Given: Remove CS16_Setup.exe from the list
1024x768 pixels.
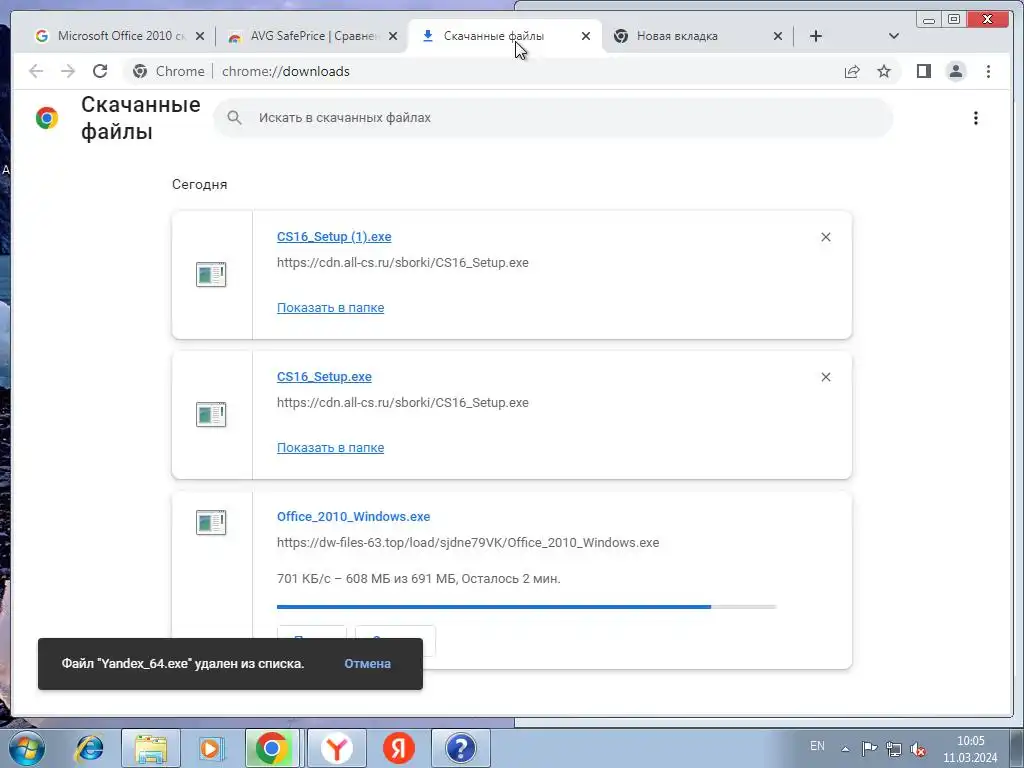Looking at the screenshot, I should point(825,377).
